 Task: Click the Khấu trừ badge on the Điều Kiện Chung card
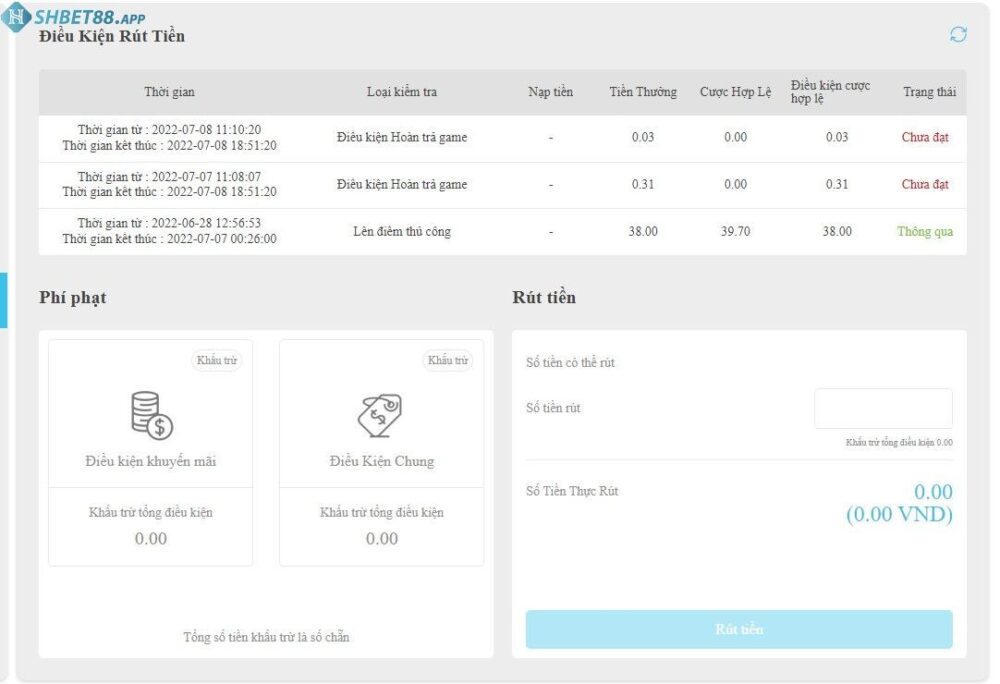449,361
